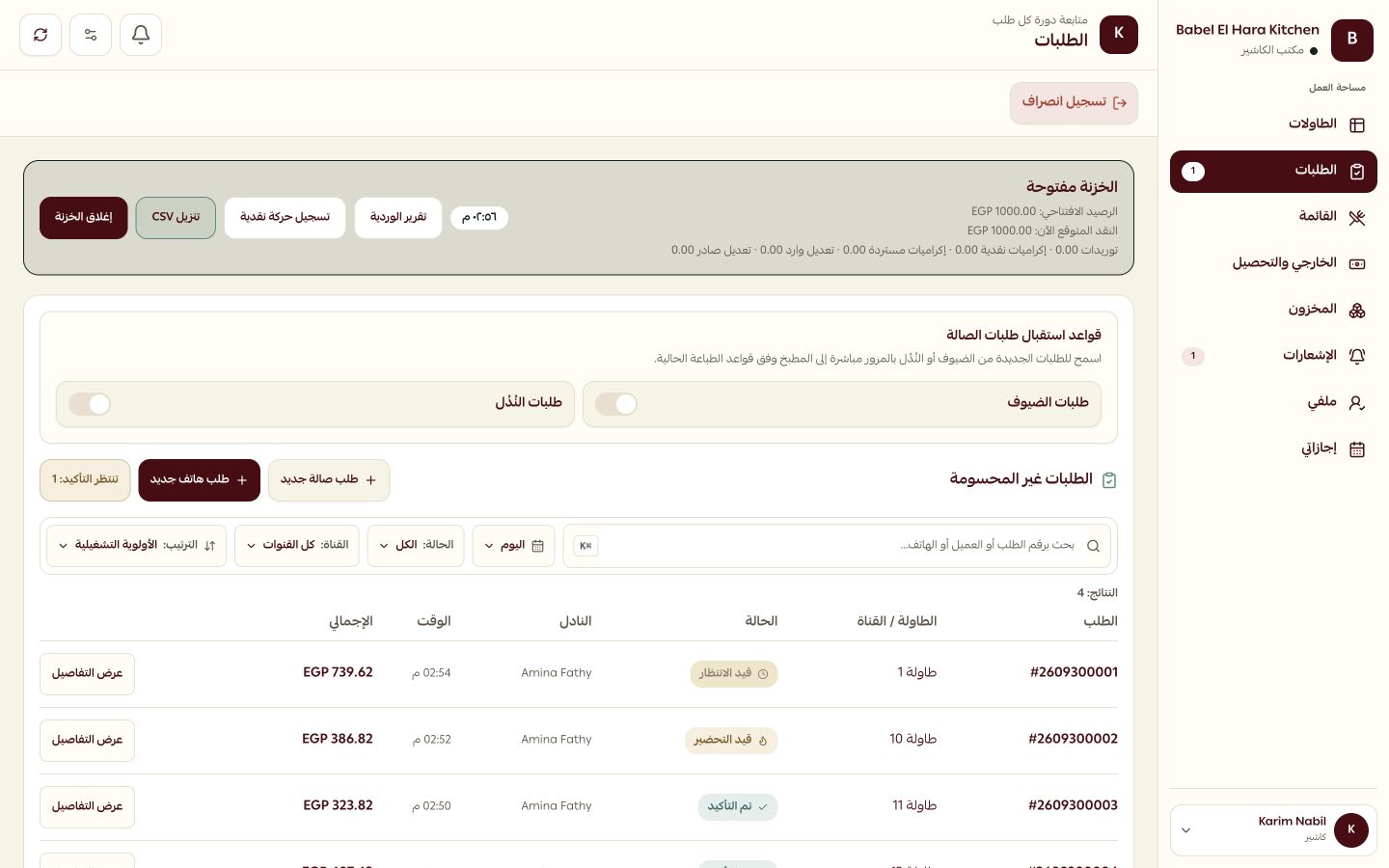Toggle the طلبات النُدُل switch

click(x=90, y=404)
